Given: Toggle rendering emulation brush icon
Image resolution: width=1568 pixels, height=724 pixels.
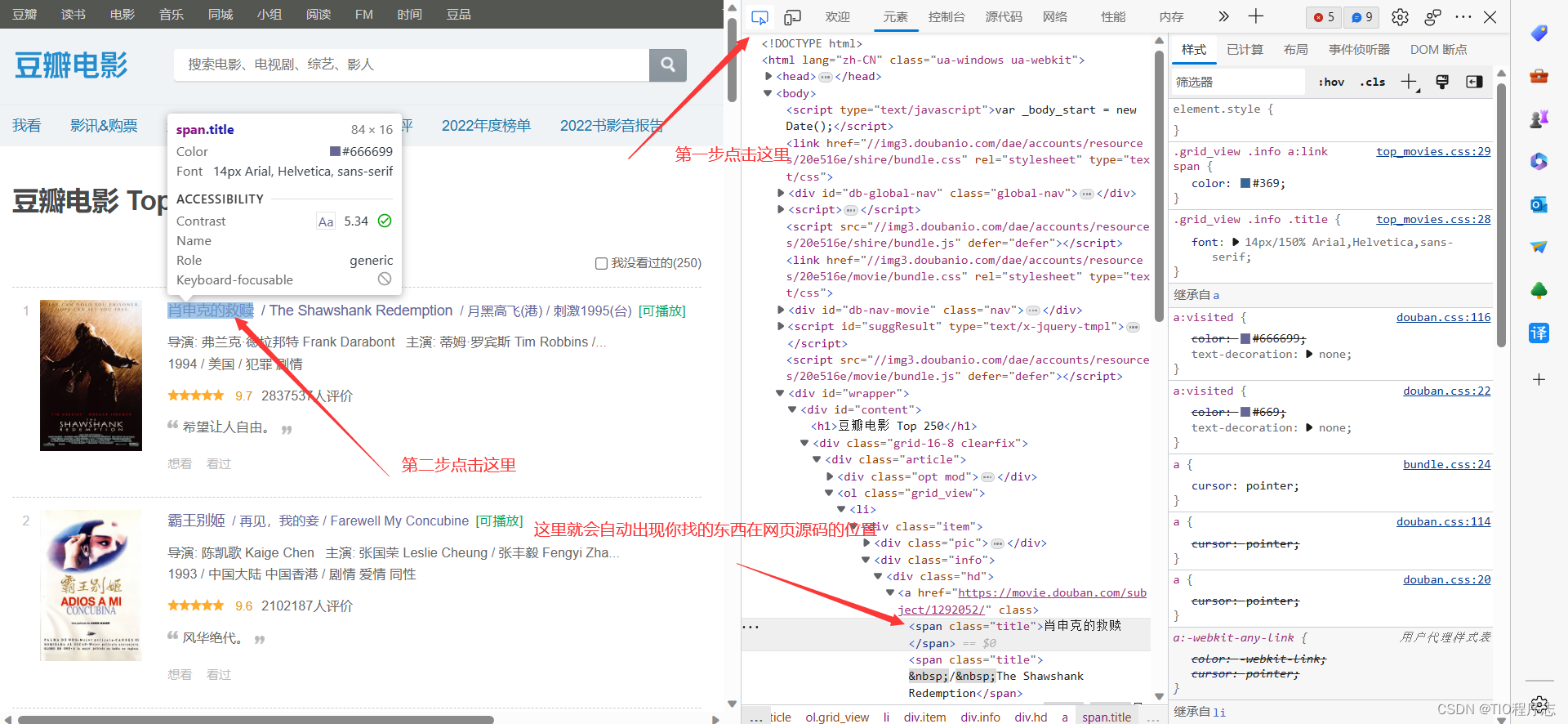Looking at the screenshot, I should [1442, 82].
